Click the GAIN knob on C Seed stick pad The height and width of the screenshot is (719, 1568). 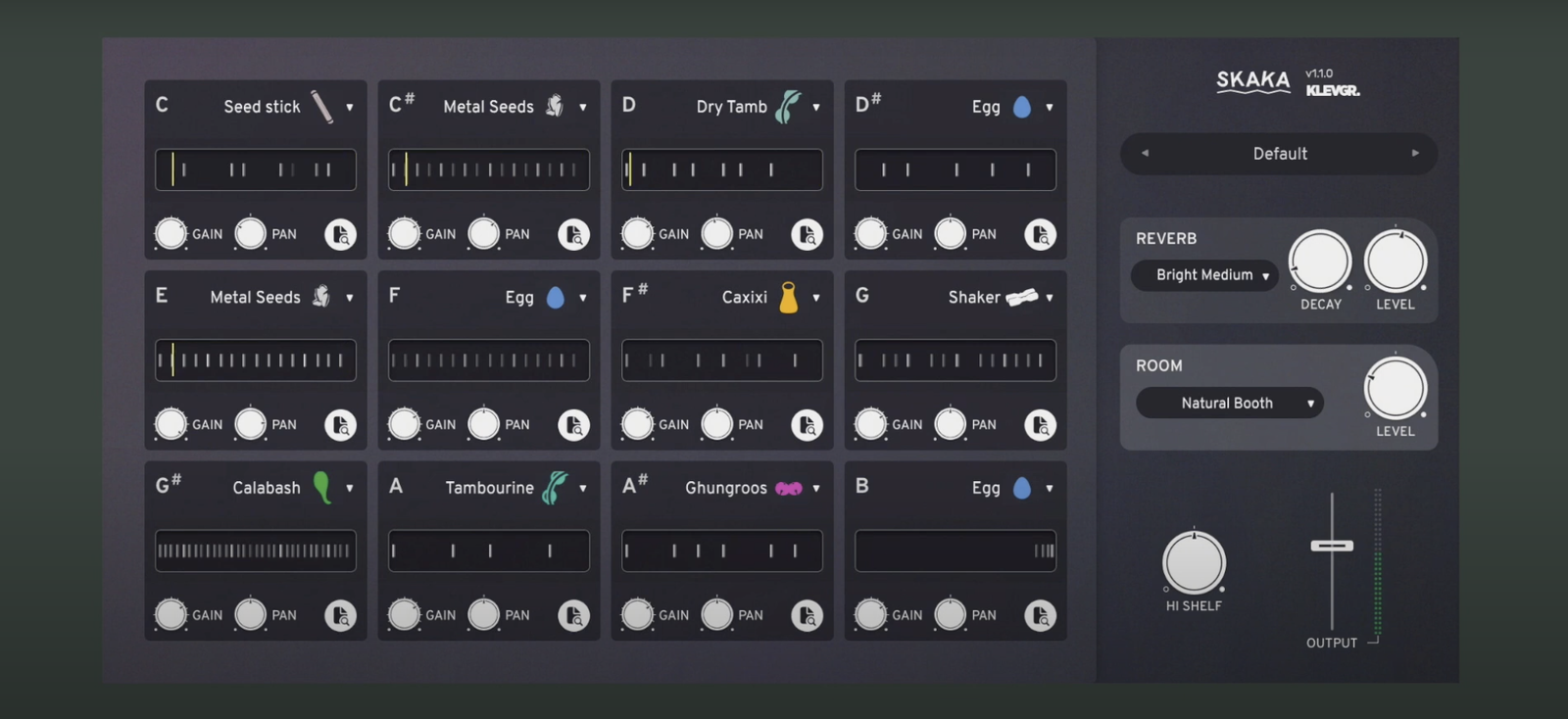pyautogui.click(x=171, y=234)
